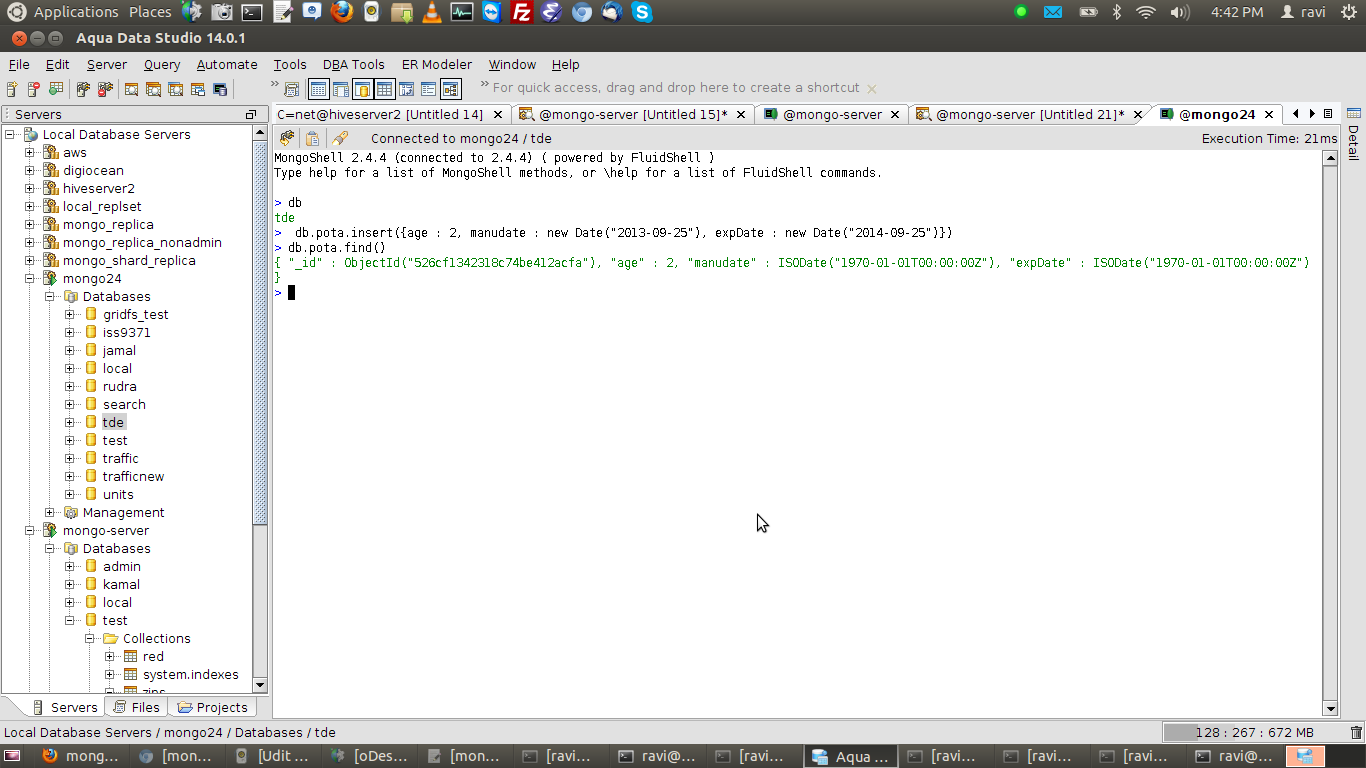The height and width of the screenshot is (768, 1366).
Task: Open the ravi user menu
Action: click(1303, 12)
